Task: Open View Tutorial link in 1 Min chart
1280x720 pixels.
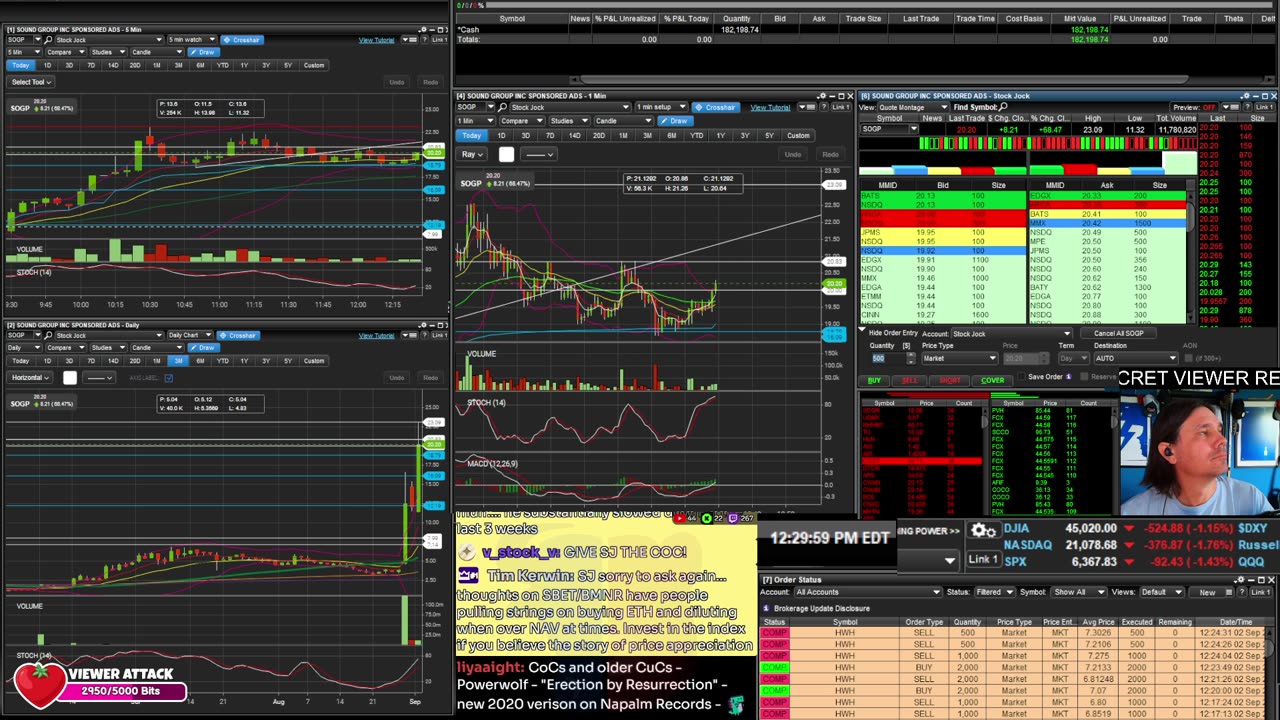Action: (770, 107)
